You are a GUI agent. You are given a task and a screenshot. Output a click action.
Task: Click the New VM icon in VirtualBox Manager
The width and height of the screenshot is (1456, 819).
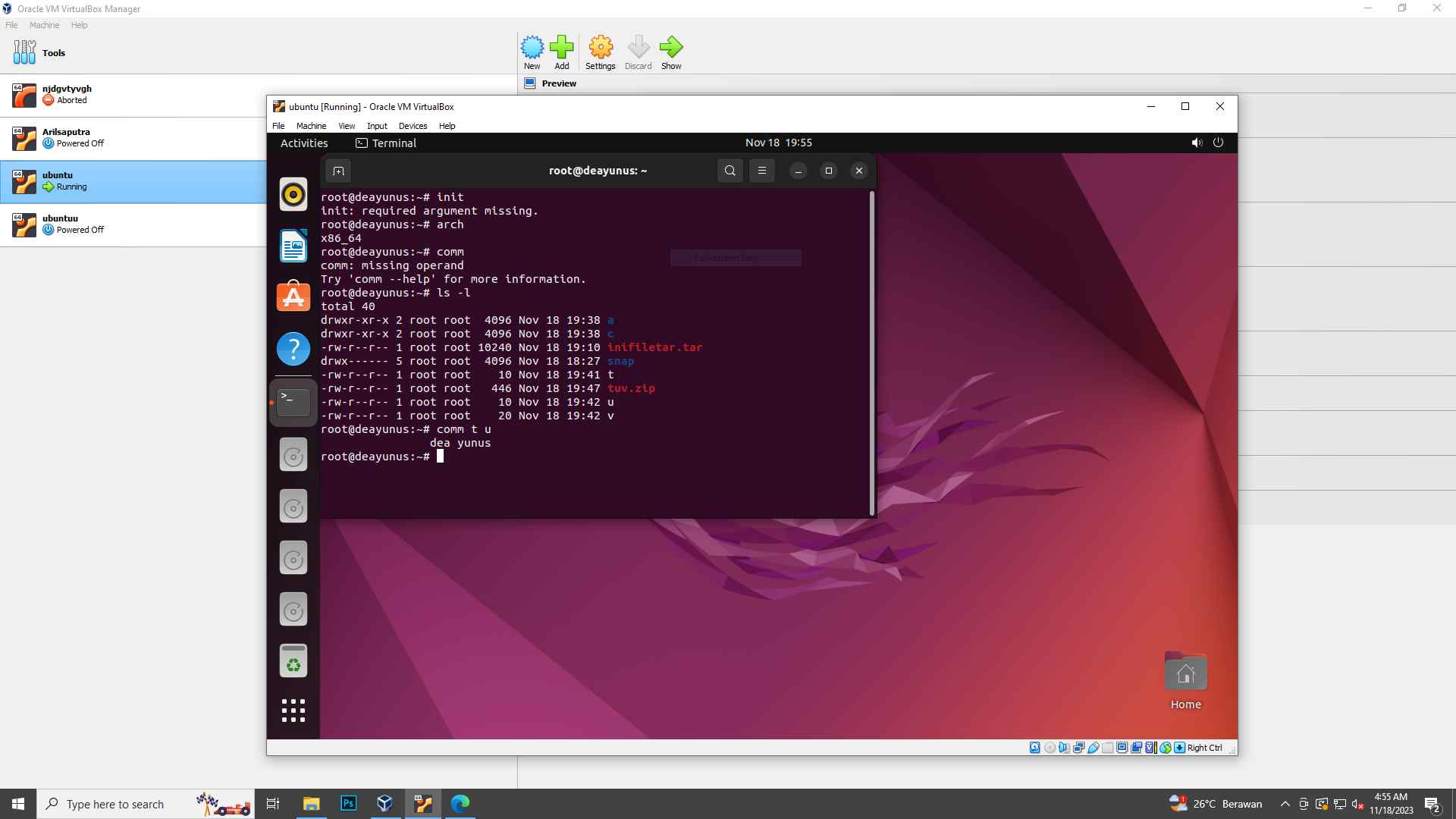coord(532,52)
